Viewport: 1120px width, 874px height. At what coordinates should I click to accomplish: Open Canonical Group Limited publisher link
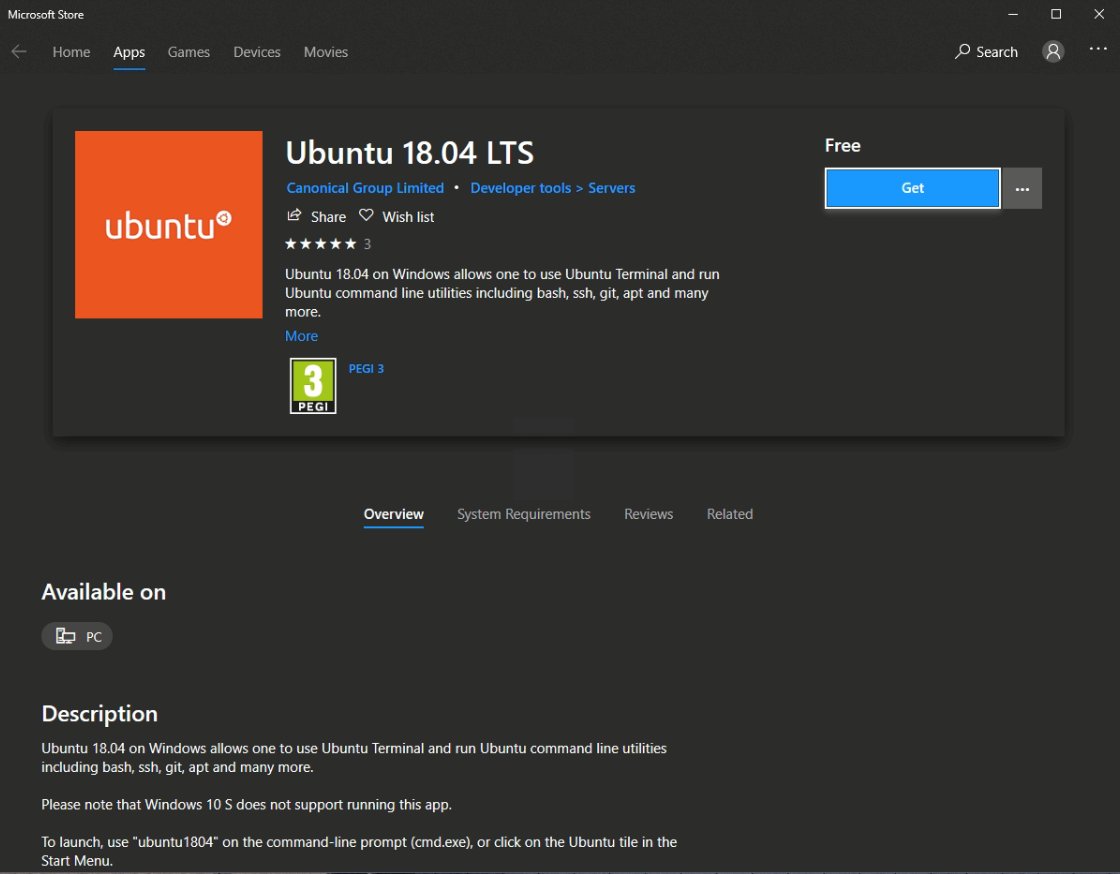365,188
